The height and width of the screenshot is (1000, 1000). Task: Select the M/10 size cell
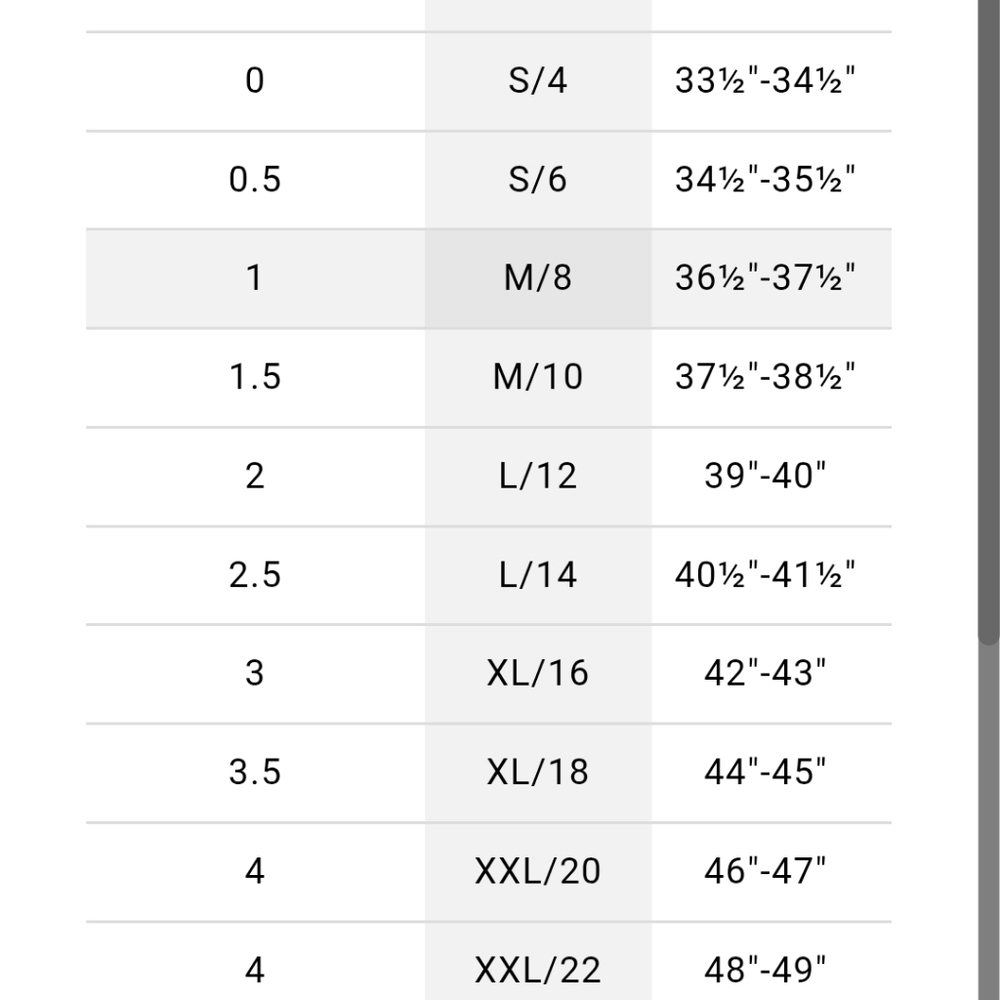pyautogui.click(x=538, y=378)
